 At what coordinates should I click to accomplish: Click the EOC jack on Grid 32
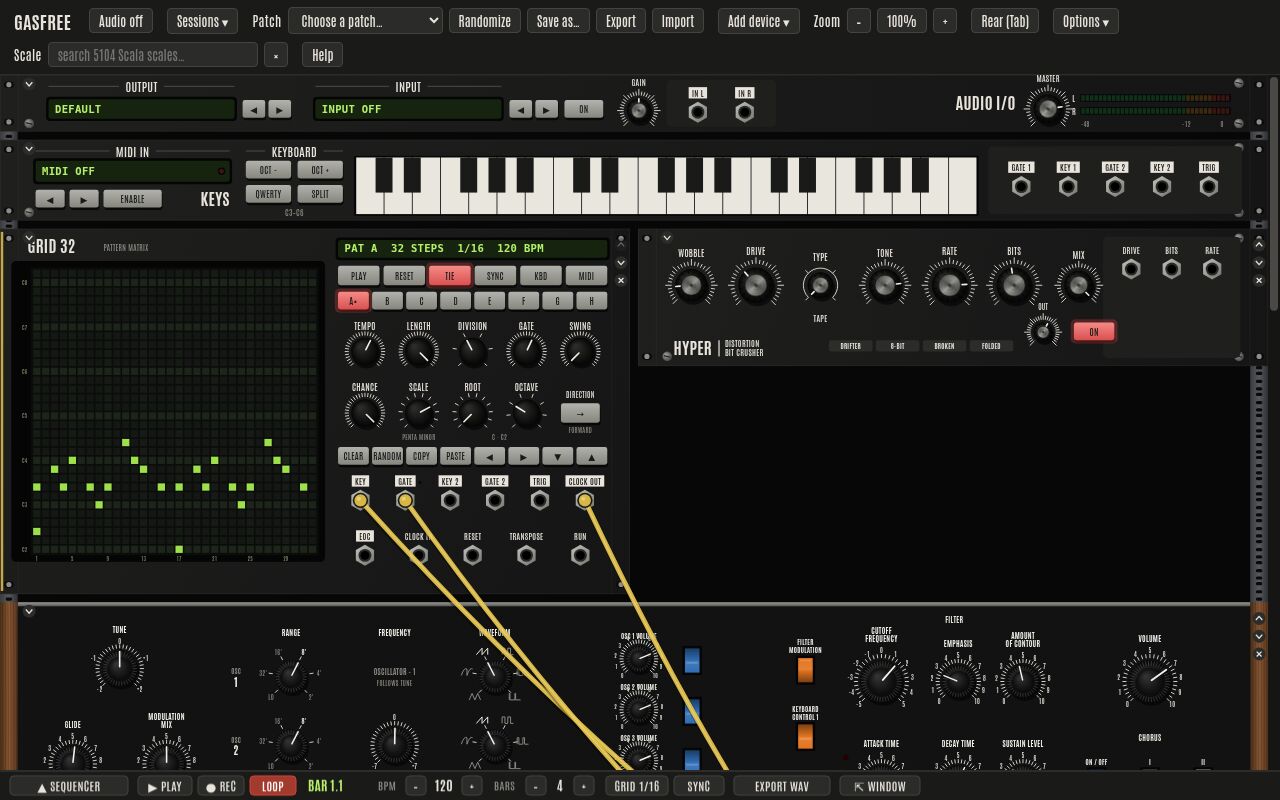click(x=365, y=555)
